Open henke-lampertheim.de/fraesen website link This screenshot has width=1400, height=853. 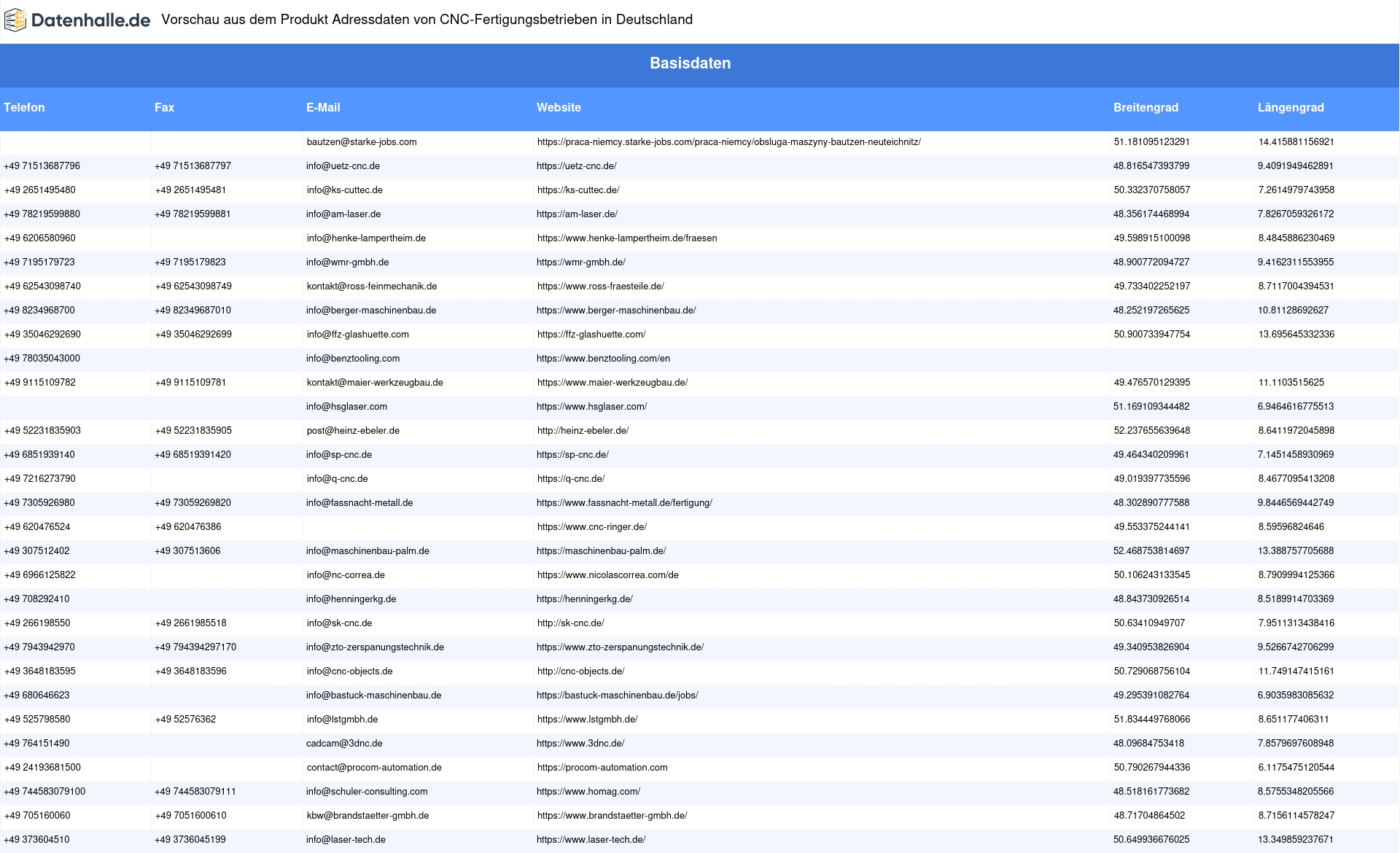click(627, 238)
